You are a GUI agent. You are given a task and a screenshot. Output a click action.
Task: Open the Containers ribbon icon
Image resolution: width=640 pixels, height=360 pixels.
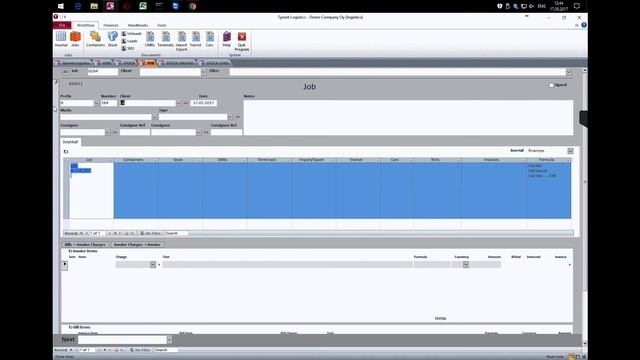coord(95,39)
